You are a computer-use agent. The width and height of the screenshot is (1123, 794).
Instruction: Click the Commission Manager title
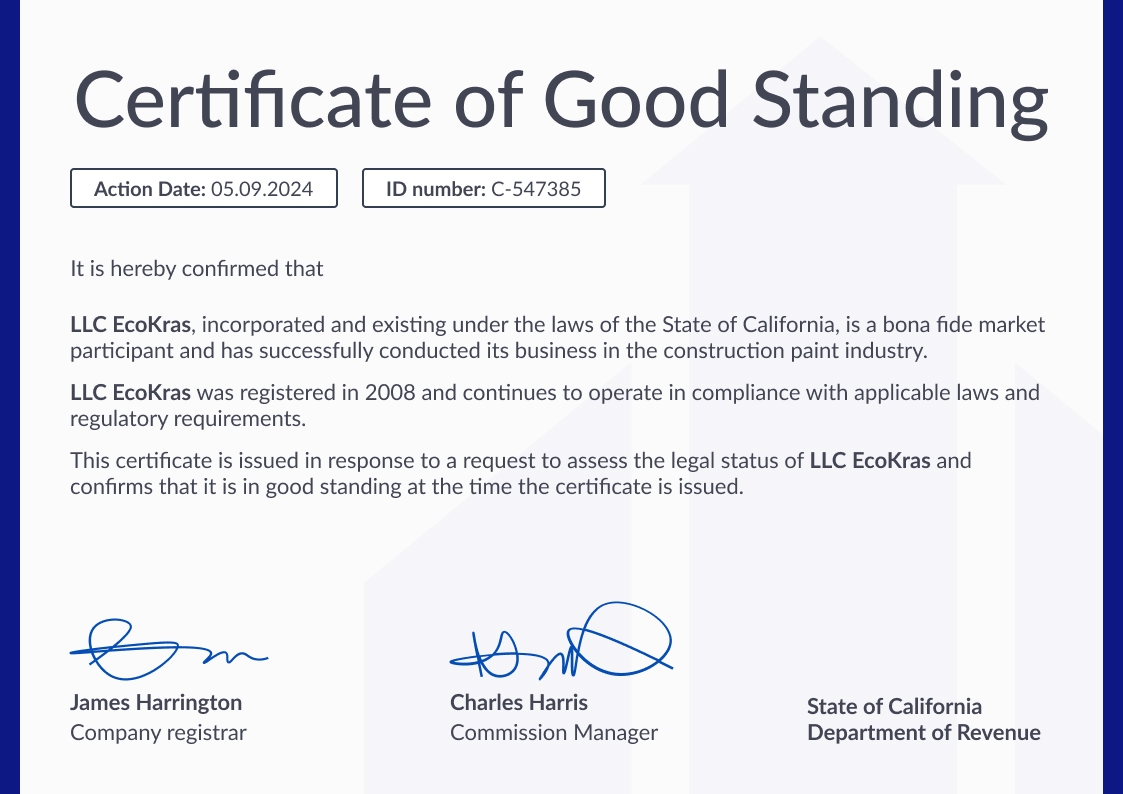pyautogui.click(x=554, y=733)
